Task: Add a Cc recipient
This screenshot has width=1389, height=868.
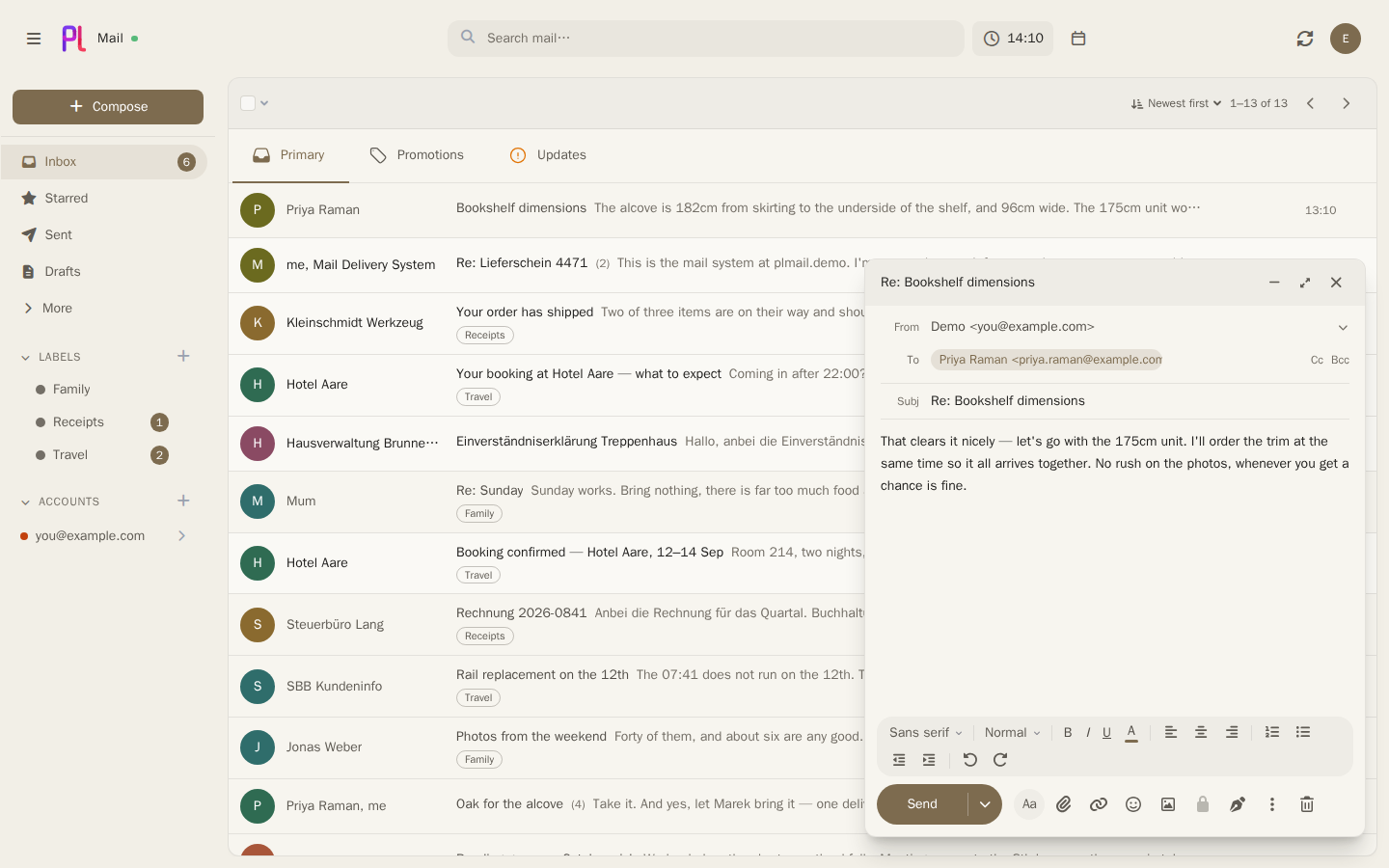Action: point(1317,360)
